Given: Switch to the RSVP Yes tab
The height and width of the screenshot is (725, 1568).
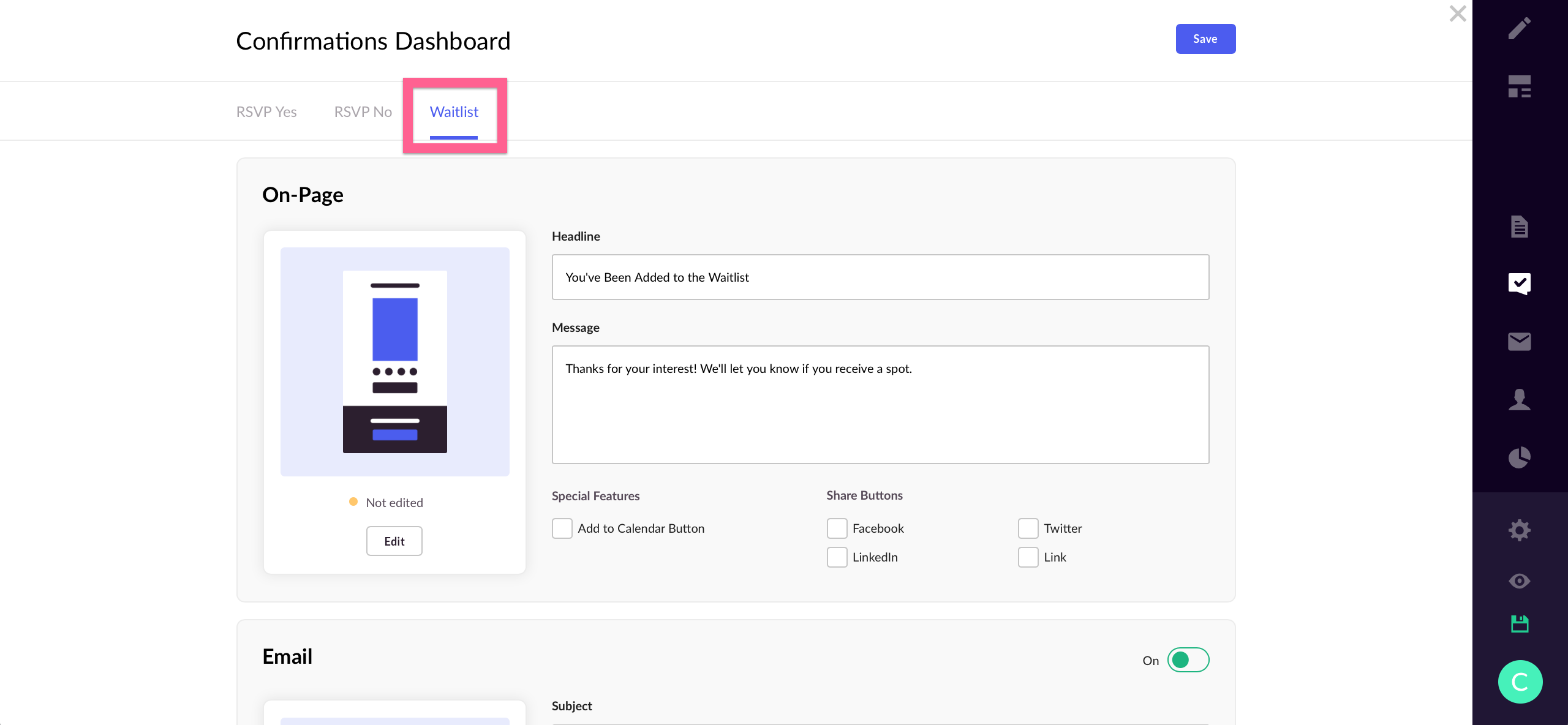Looking at the screenshot, I should [x=266, y=111].
